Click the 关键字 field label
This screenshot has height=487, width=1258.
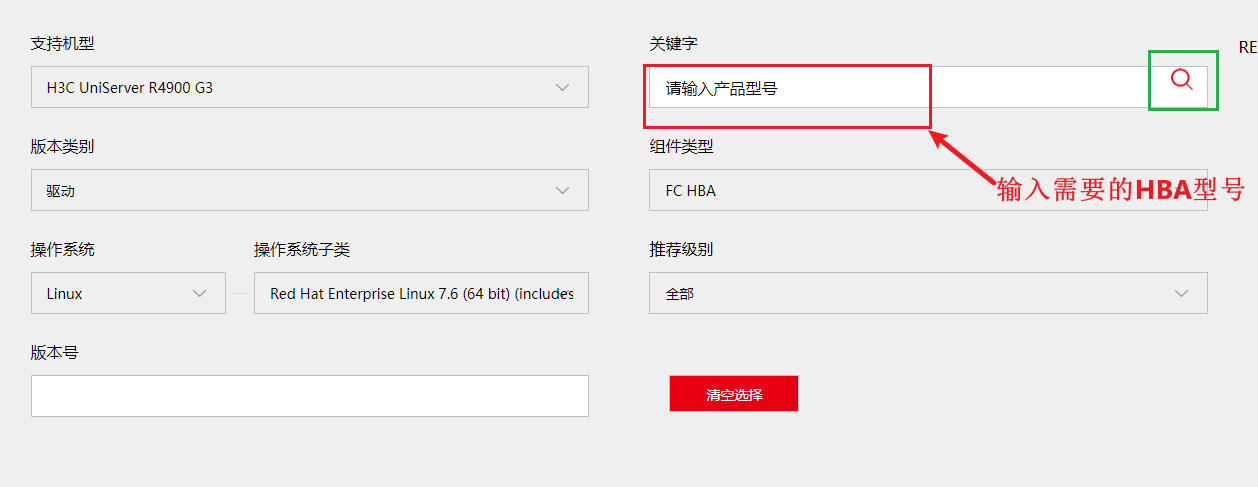673,44
